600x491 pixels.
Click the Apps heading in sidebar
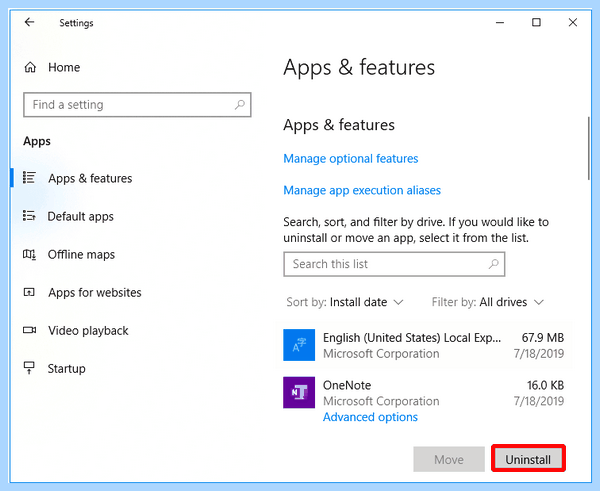coord(37,142)
